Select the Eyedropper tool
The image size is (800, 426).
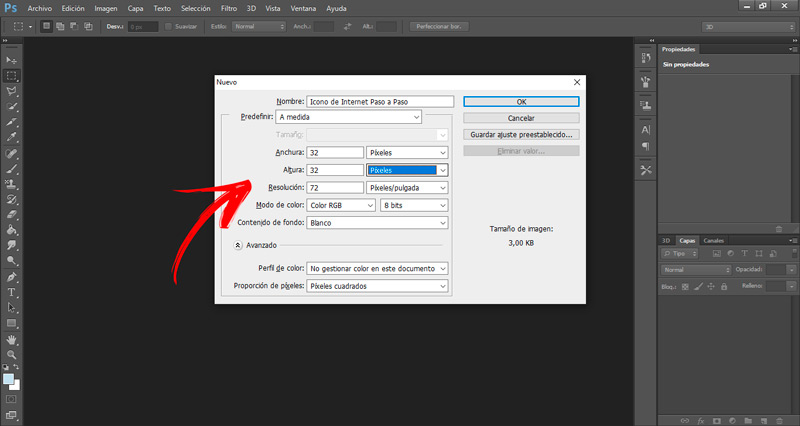[11, 137]
